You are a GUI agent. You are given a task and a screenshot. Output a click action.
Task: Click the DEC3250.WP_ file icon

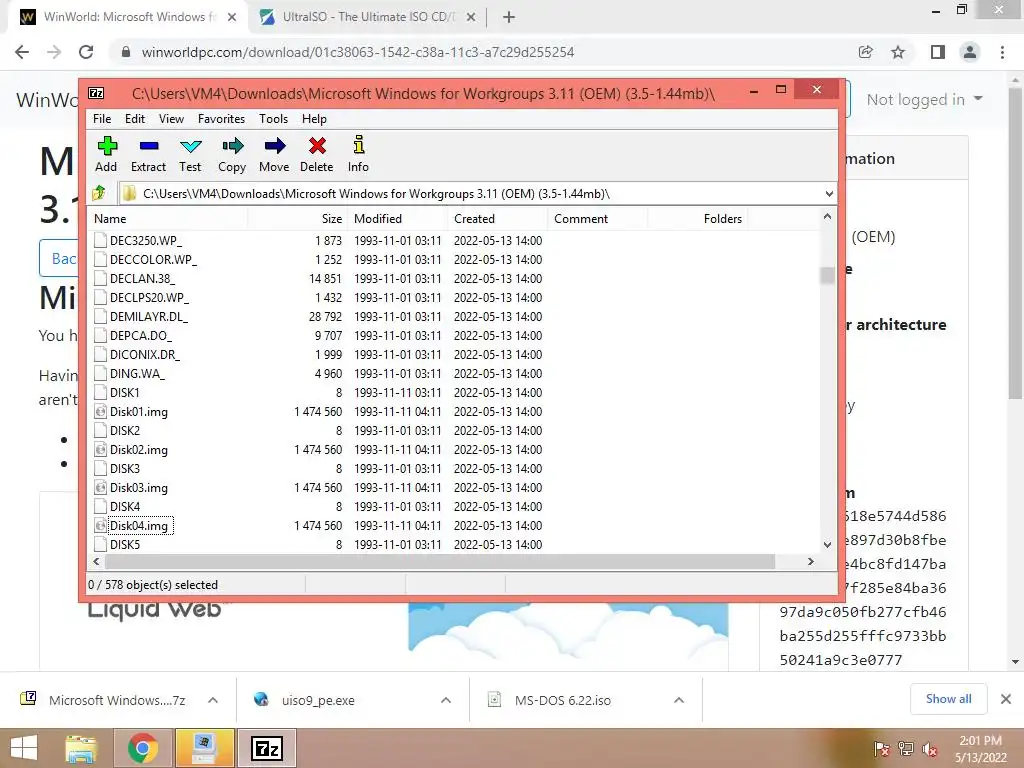click(x=100, y=240)
